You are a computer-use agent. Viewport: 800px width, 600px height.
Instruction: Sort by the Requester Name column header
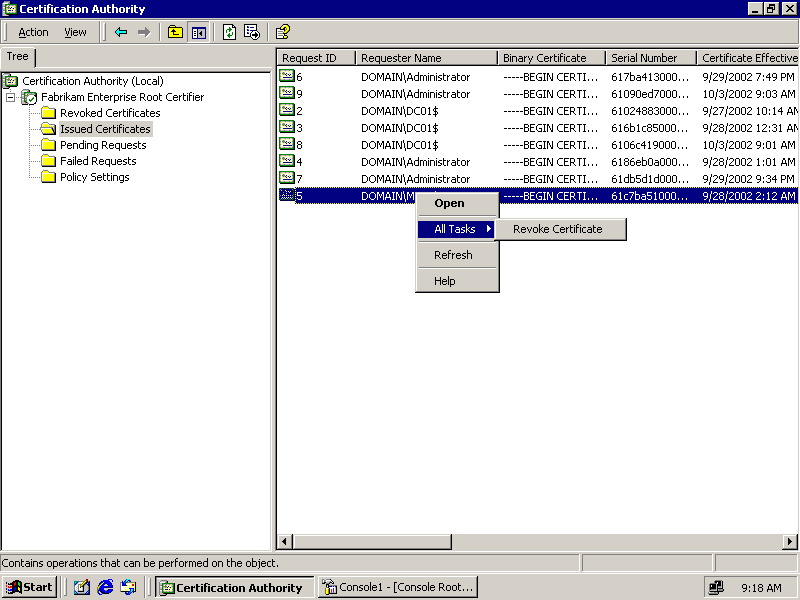tap(425, 58)
